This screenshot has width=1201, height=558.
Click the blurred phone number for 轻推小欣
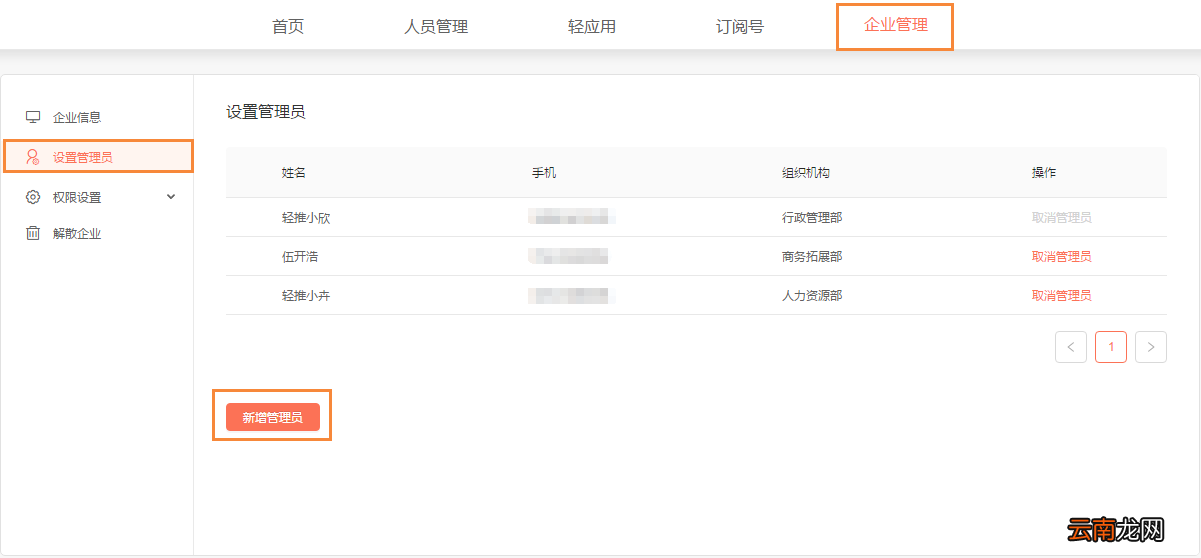[570, 217]
